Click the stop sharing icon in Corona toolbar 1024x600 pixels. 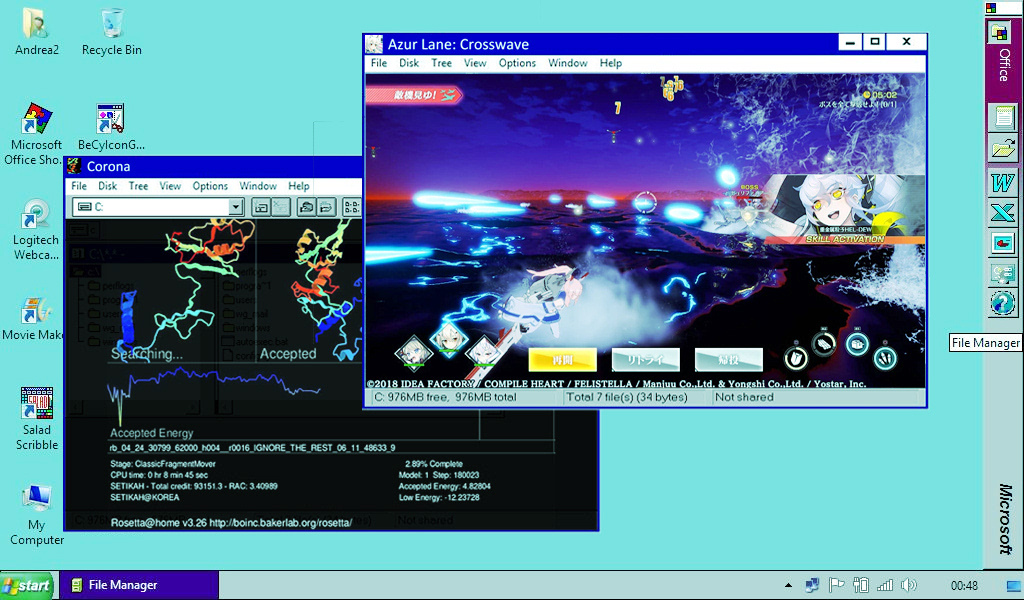[327, 208]
